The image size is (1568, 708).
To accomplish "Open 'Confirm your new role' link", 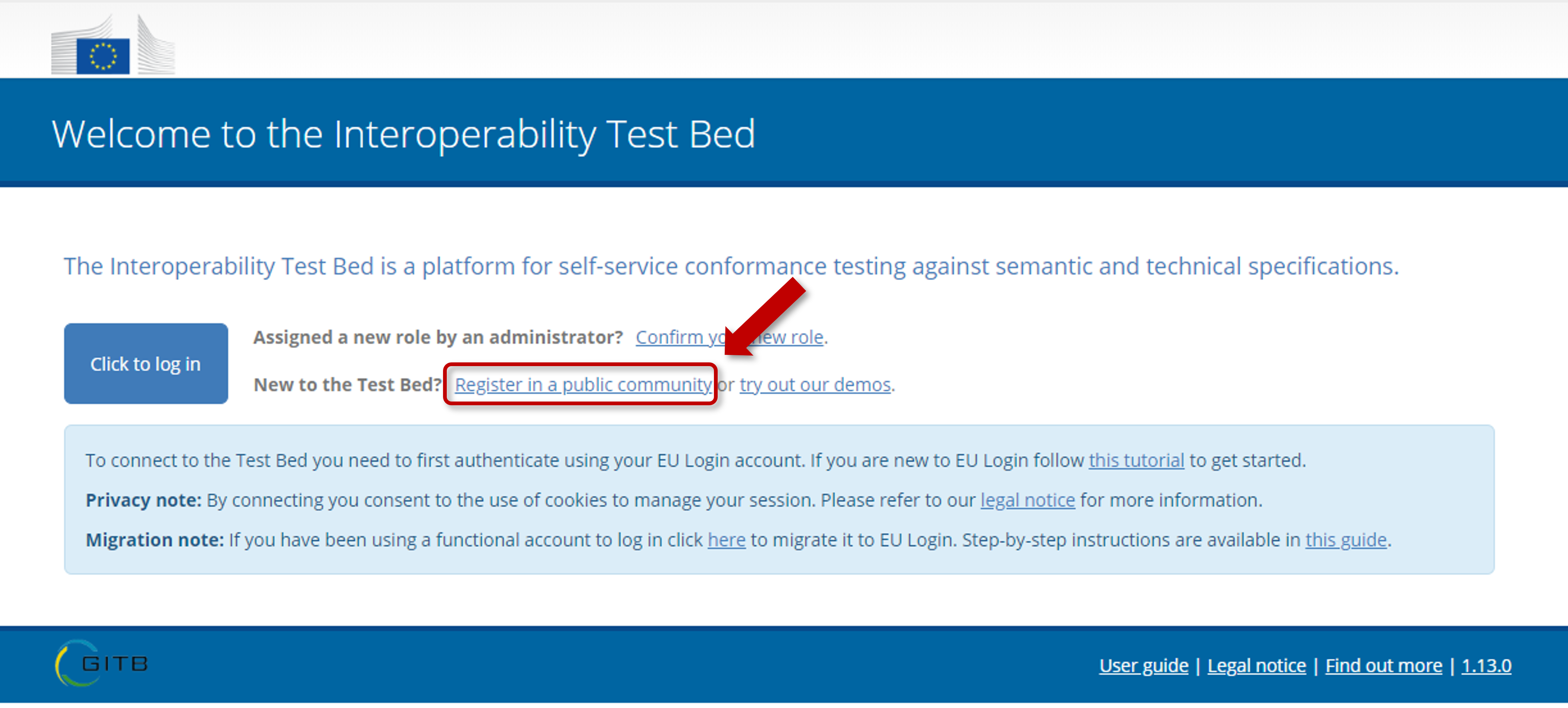I will [729, 337].
